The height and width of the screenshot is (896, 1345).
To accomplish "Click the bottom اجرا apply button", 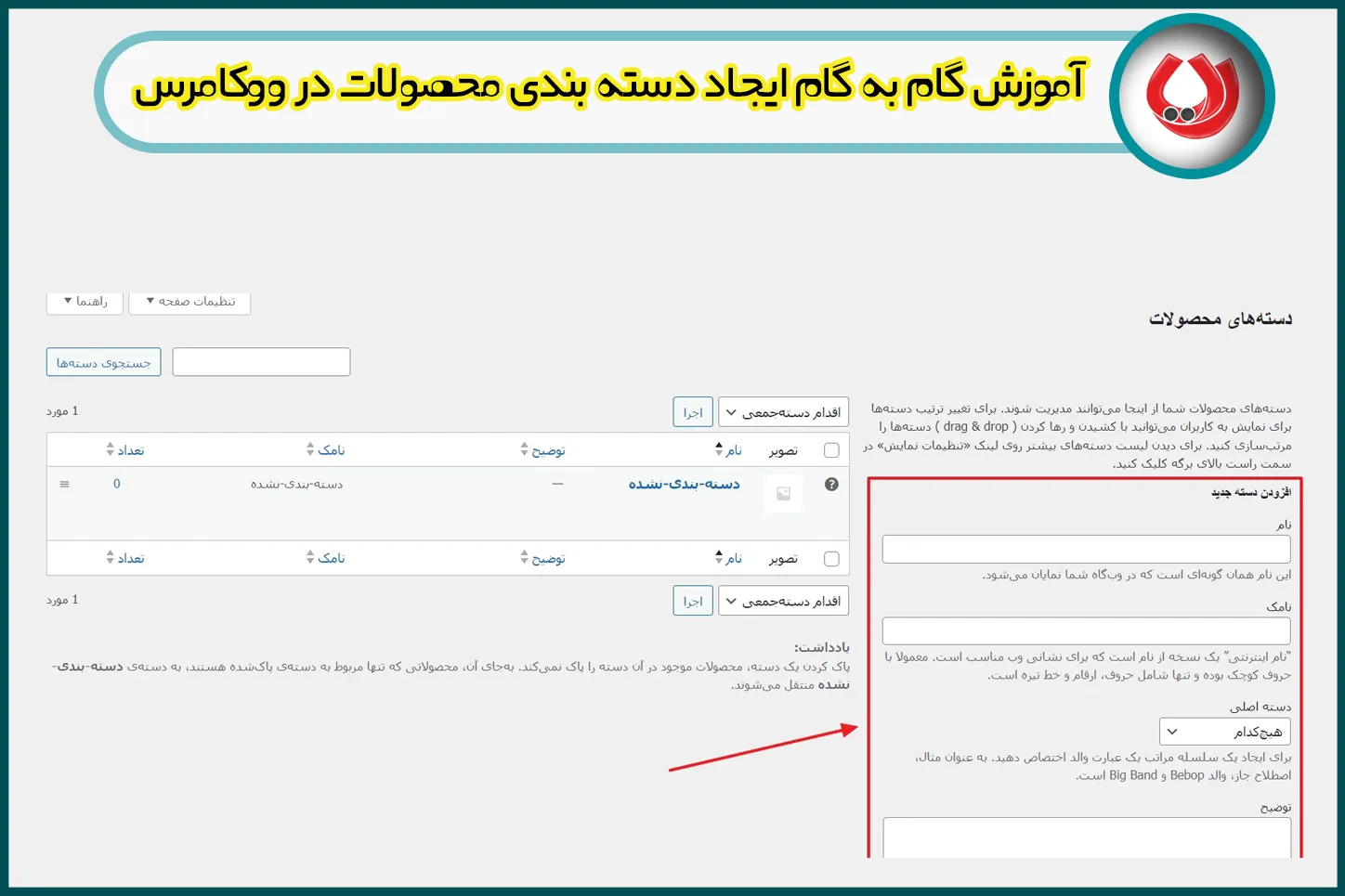I will (x=693, y=601).
